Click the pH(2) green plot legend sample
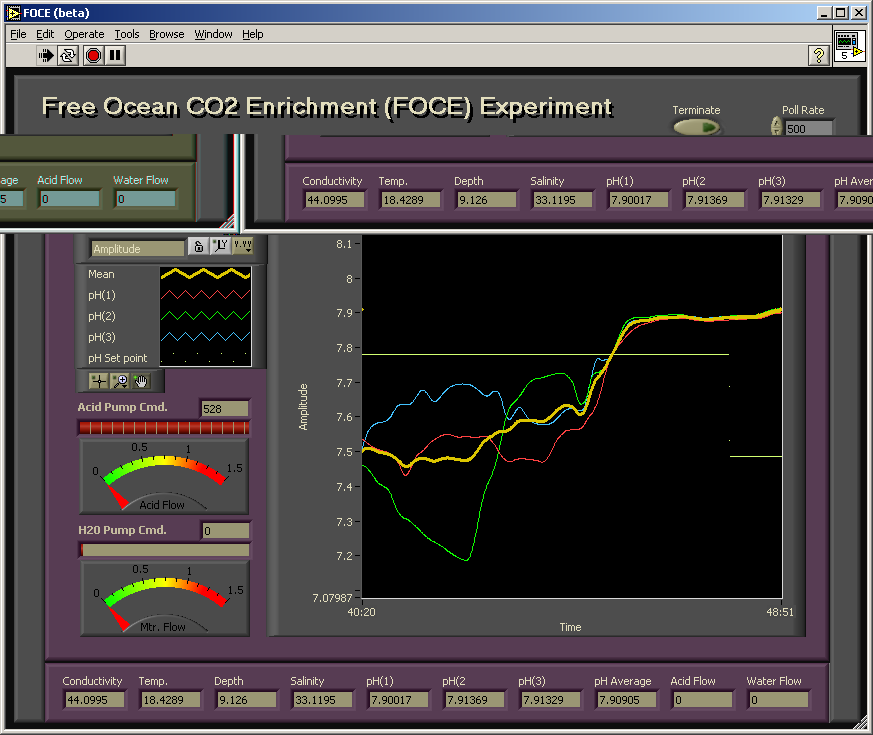The height and width of the screenshot is (735, 873). [x=205, y=316]
